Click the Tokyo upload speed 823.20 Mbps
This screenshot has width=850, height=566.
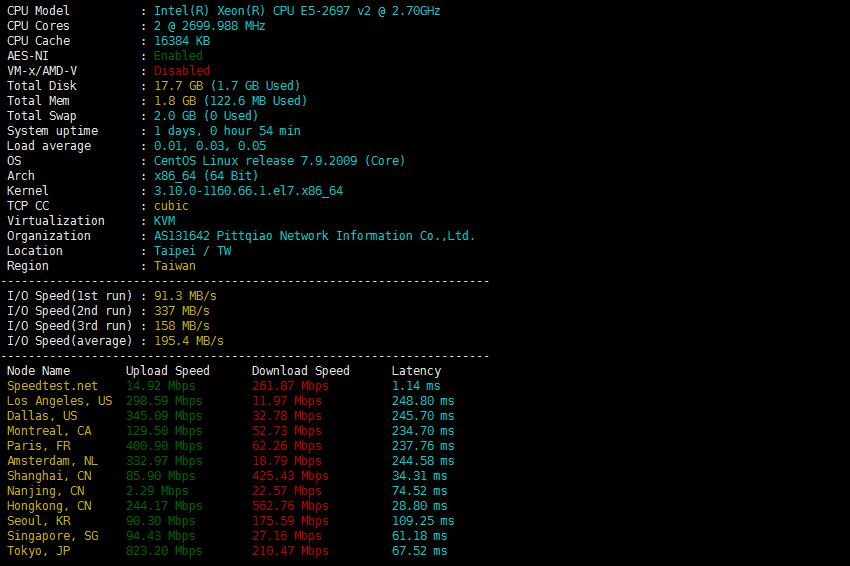tap(164, 551)
